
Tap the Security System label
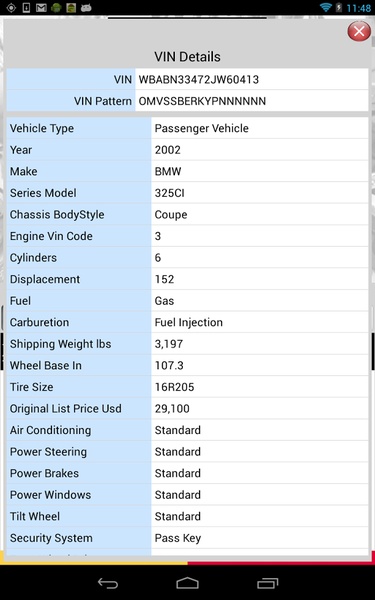pyautogui.click(x=51, y=538)
